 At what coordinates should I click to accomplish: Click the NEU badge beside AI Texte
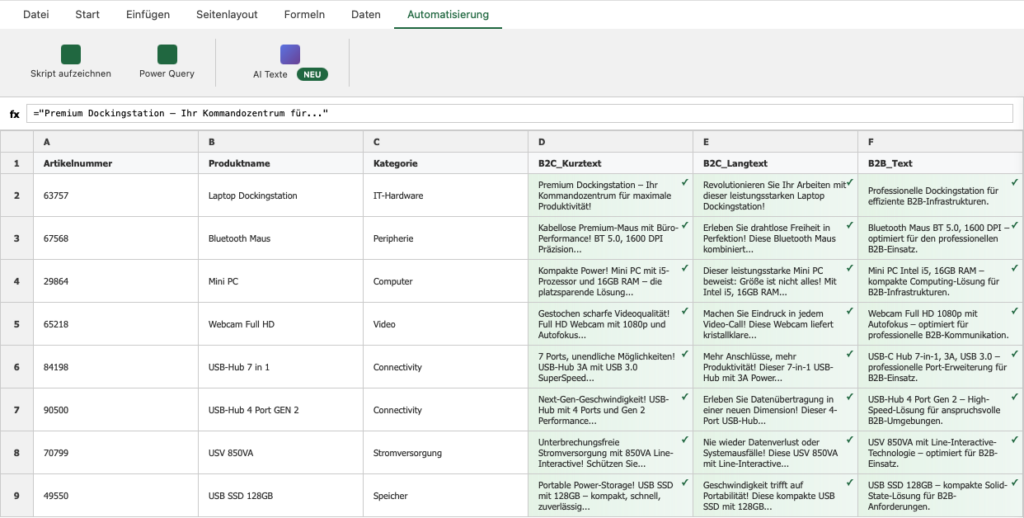click(311, 74)
